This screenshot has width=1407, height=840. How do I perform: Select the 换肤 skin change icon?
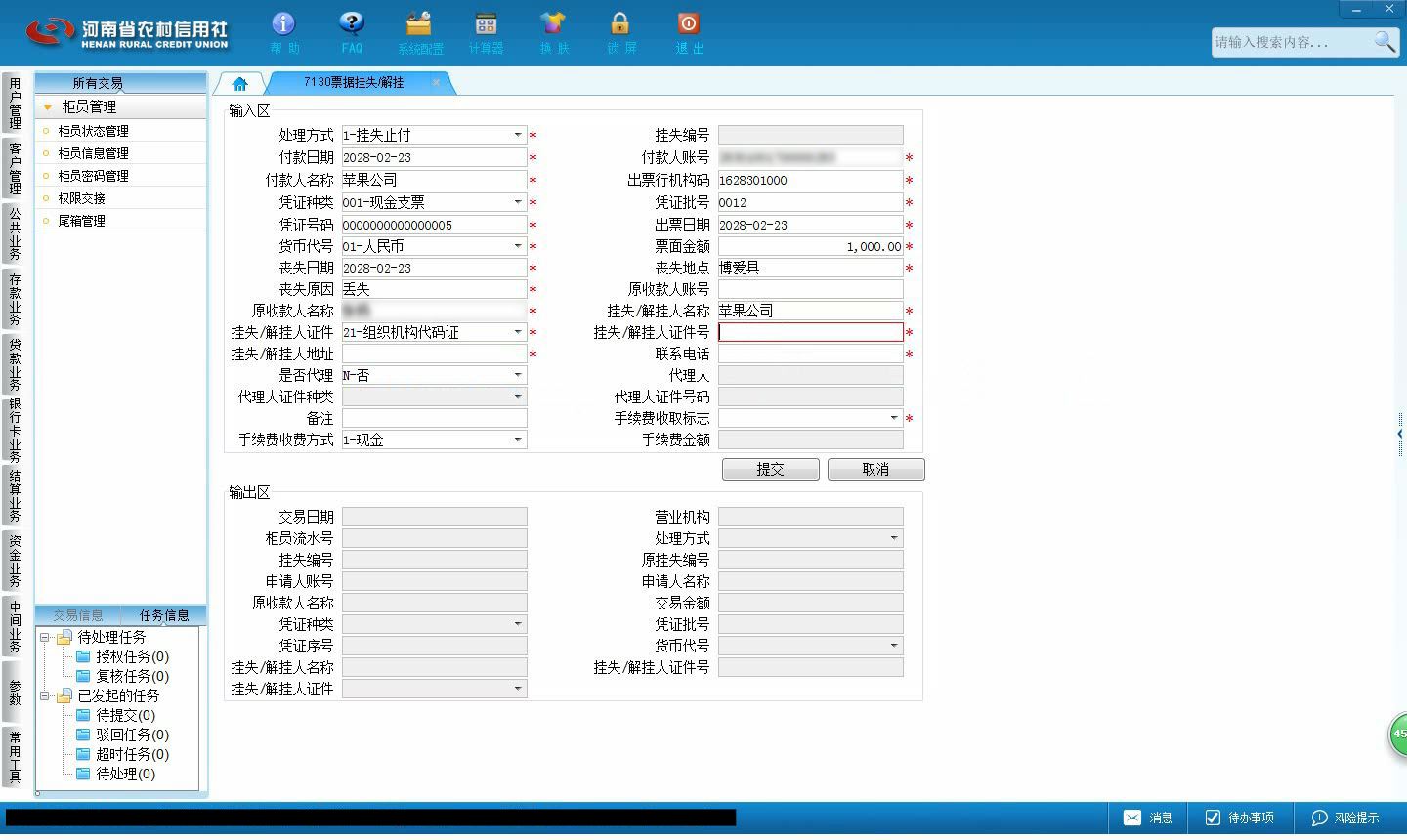click(553, 23)
